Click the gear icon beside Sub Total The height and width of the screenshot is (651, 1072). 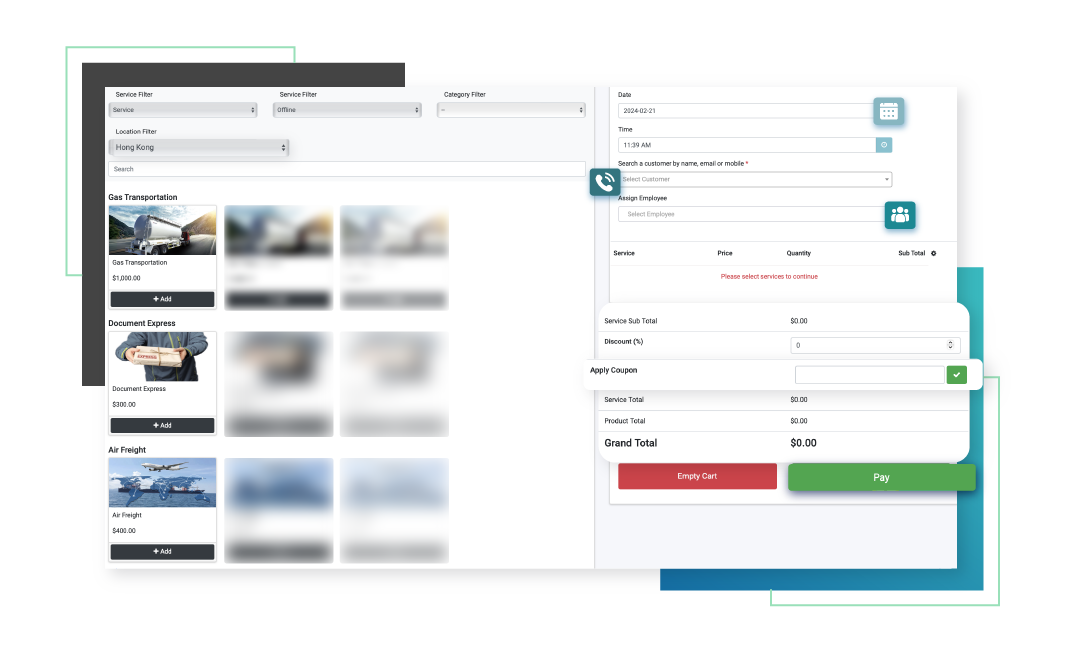(x=934, y=253)
